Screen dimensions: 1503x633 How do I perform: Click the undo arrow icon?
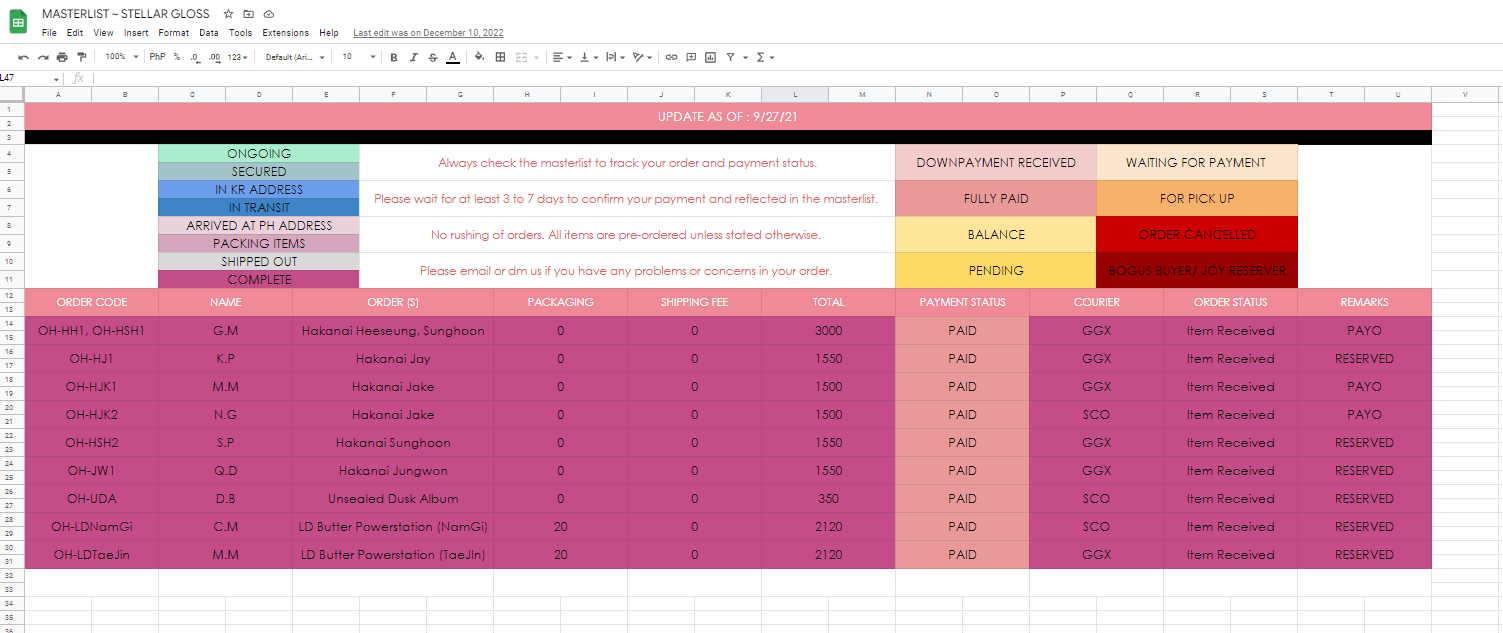pos(23,57)
